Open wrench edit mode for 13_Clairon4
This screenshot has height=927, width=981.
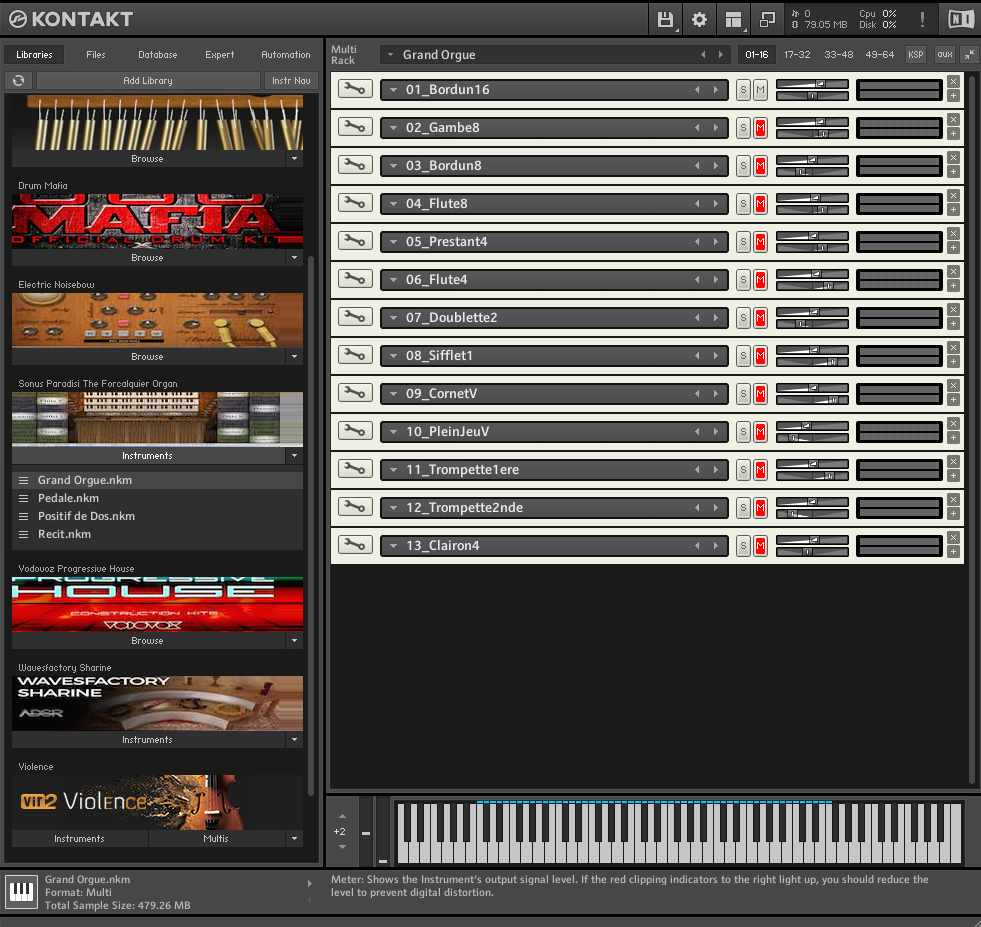(355, 545)
